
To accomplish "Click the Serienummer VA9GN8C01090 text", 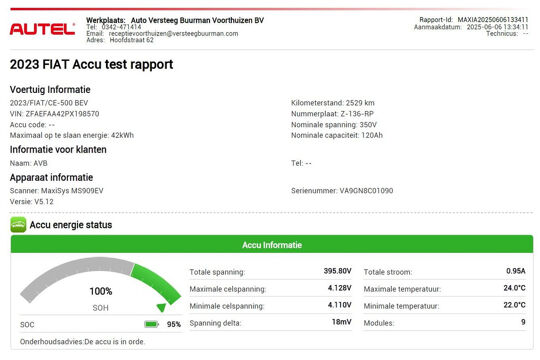I will coord(342,191).
